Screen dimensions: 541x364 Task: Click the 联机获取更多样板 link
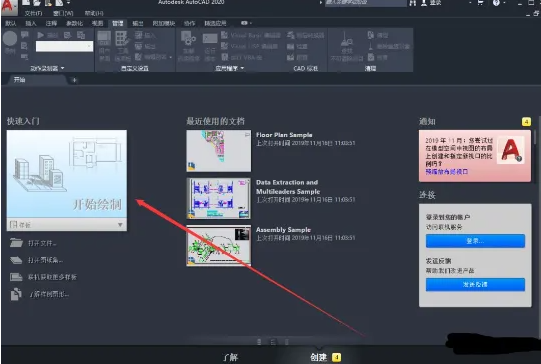[52, 277]
